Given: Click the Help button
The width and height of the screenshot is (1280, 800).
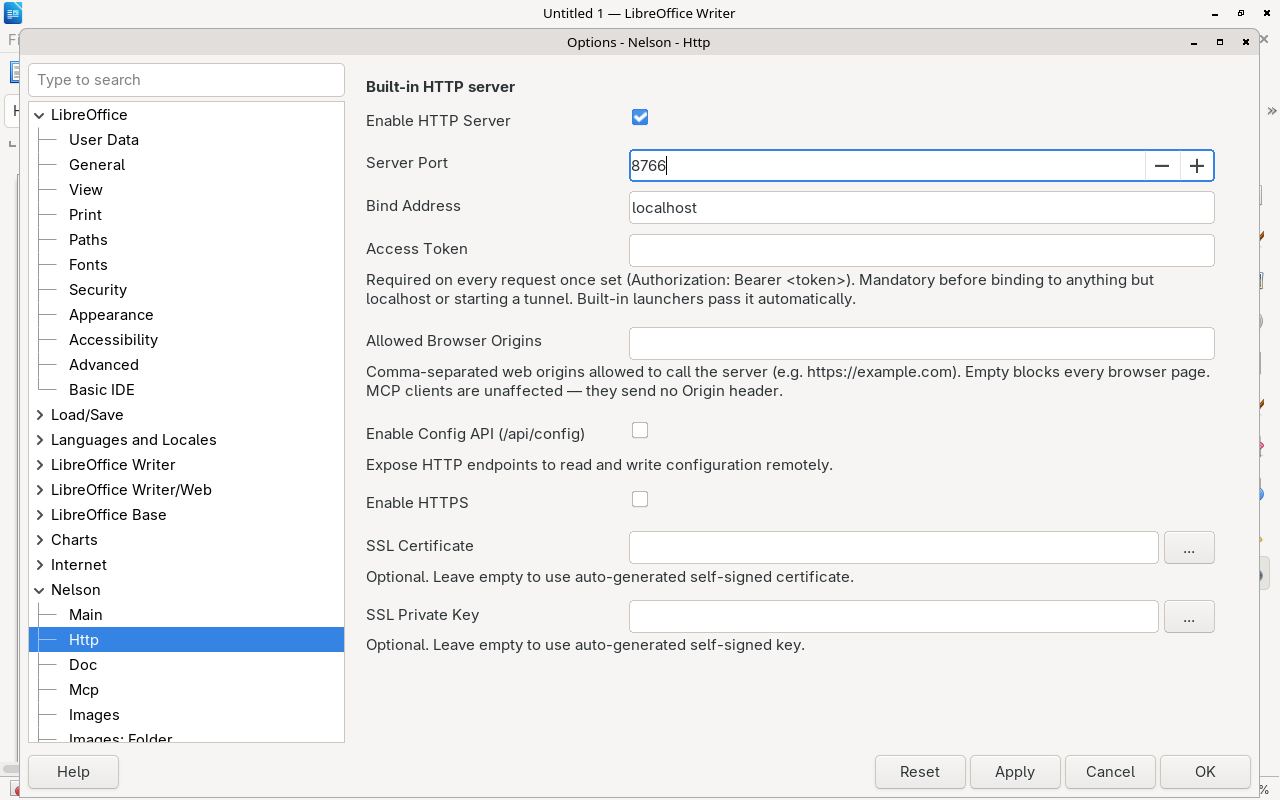Looking at the screenshot, I should 73,772.
